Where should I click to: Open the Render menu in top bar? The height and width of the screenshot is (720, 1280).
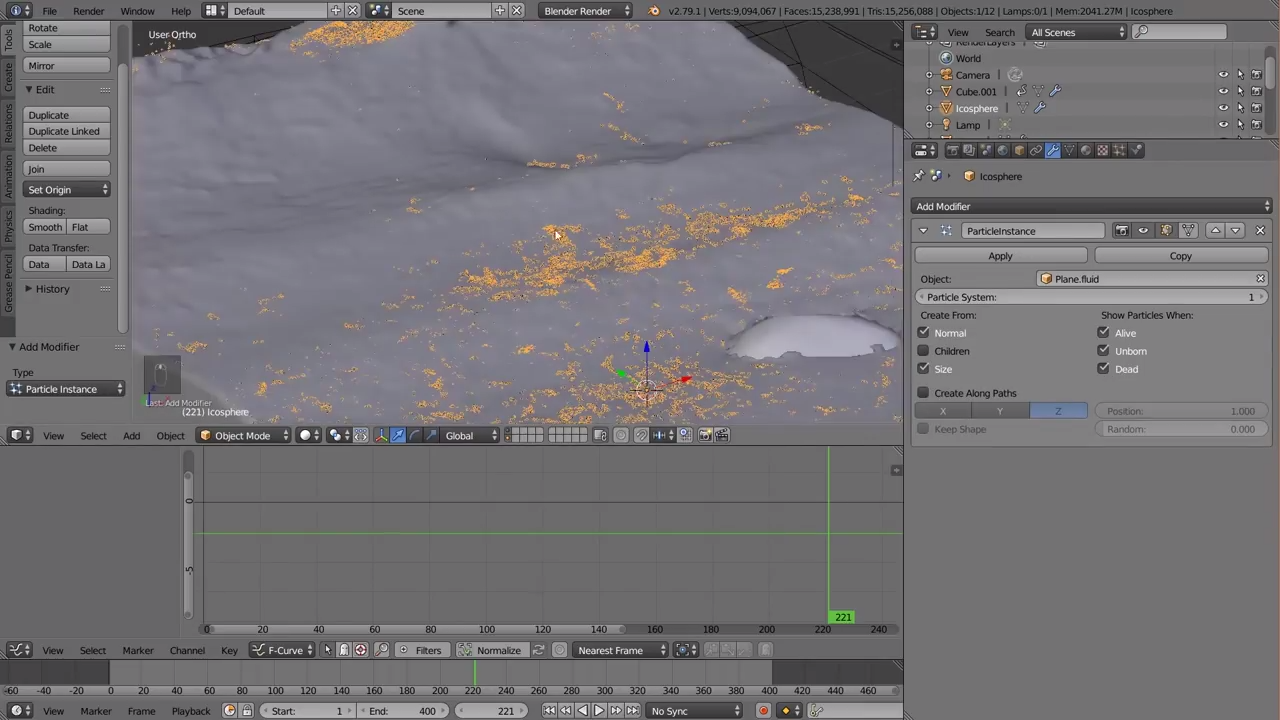point(88,11)
